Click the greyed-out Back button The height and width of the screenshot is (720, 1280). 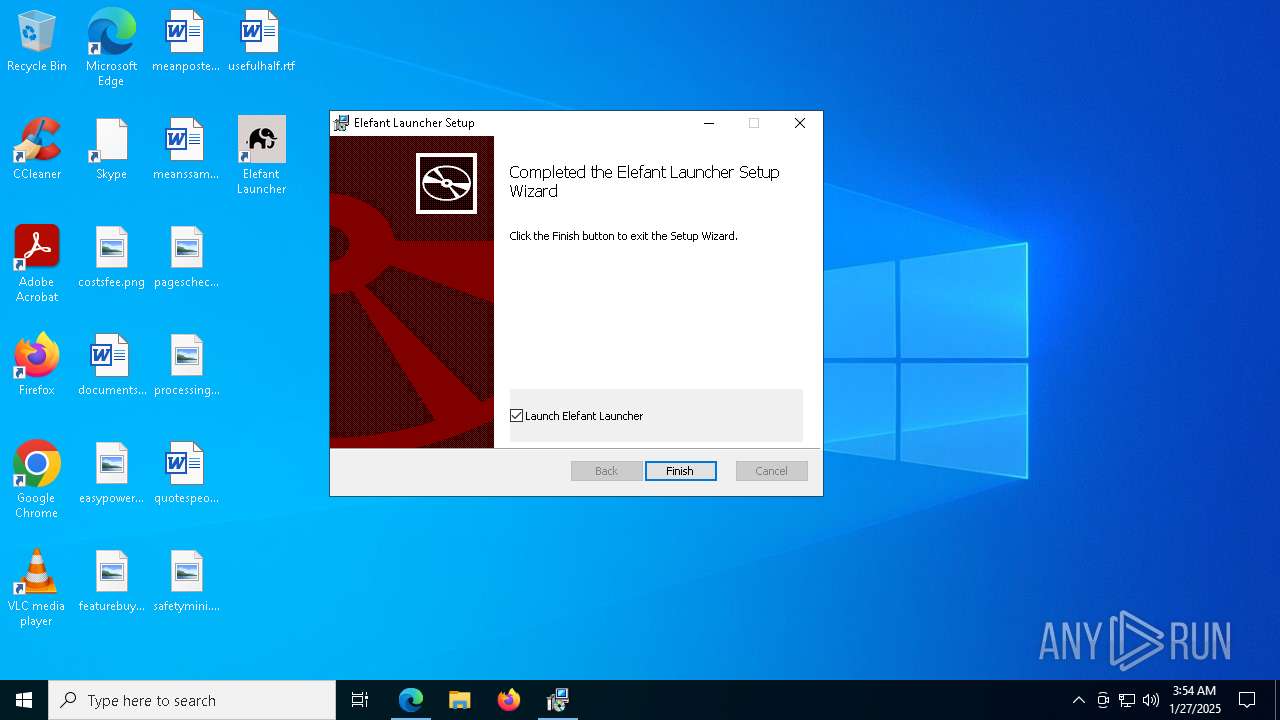[607, 471]
